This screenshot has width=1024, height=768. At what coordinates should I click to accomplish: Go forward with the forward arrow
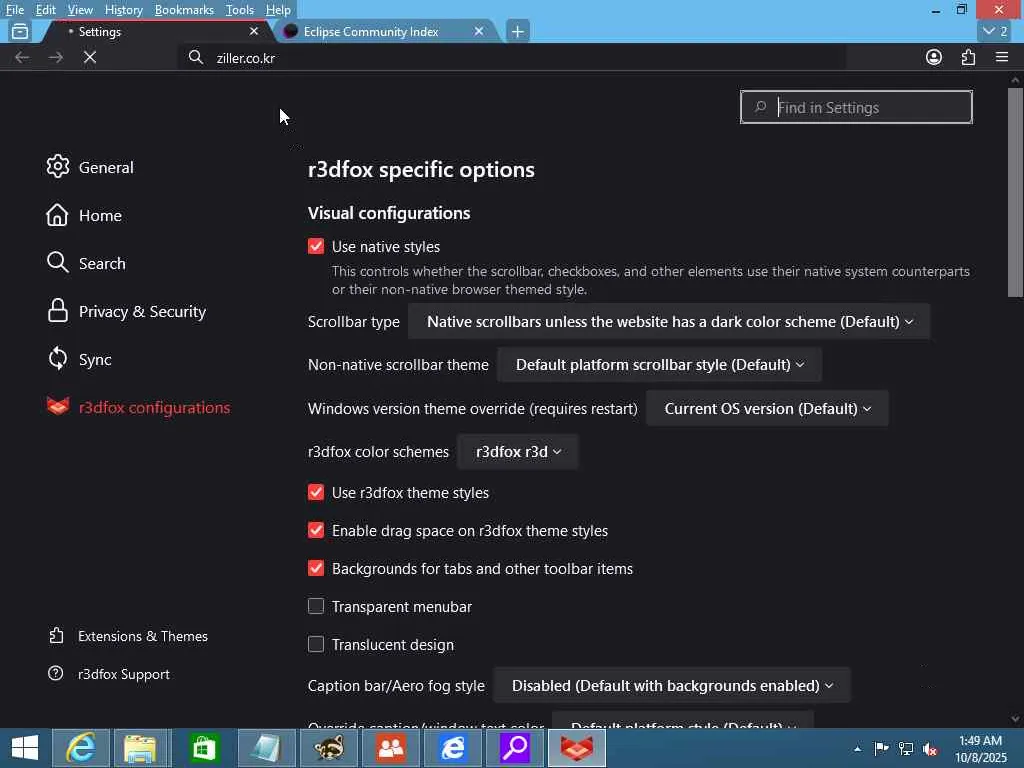click(x=56, y=57)
